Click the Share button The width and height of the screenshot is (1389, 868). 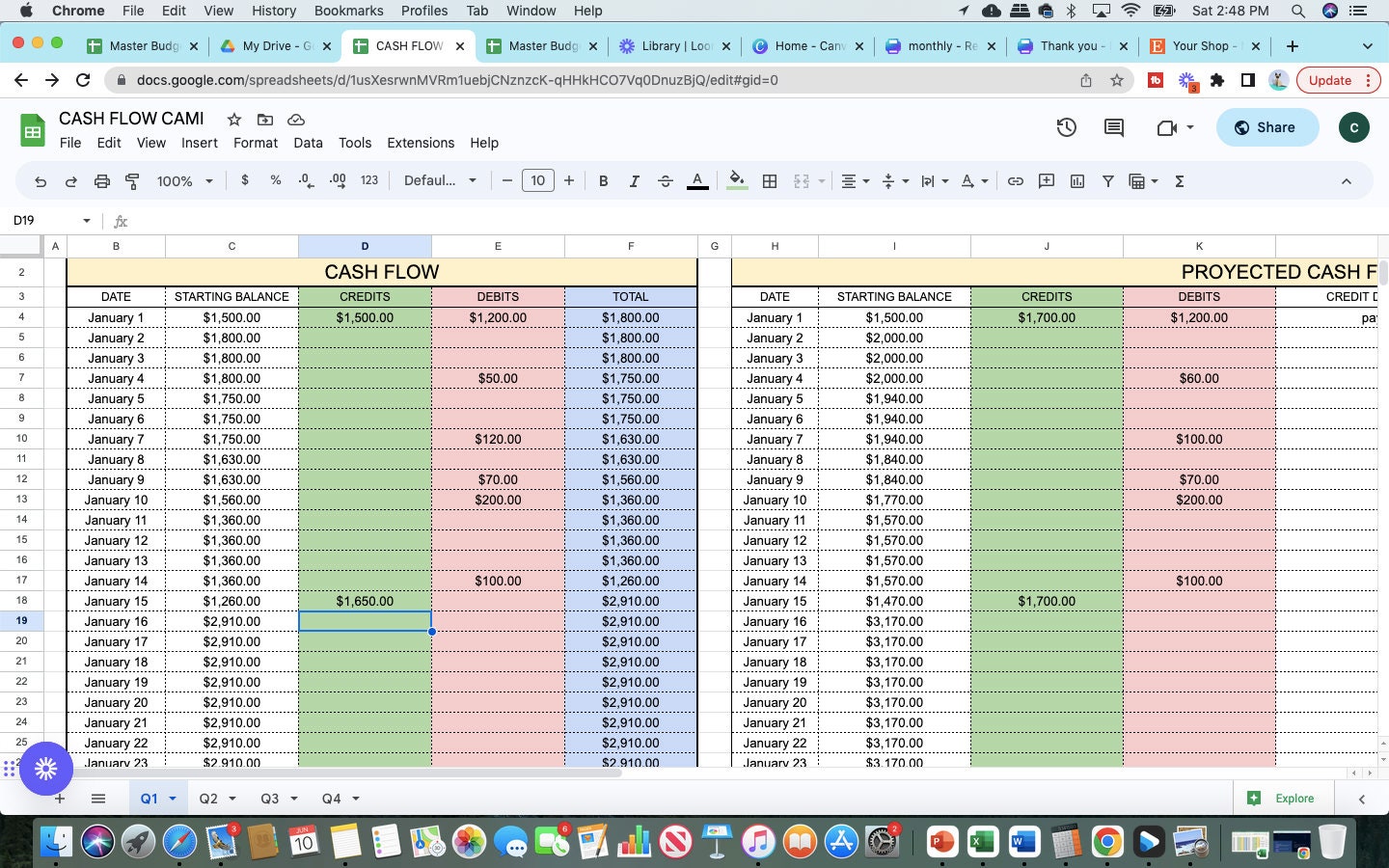(1266, 127)
